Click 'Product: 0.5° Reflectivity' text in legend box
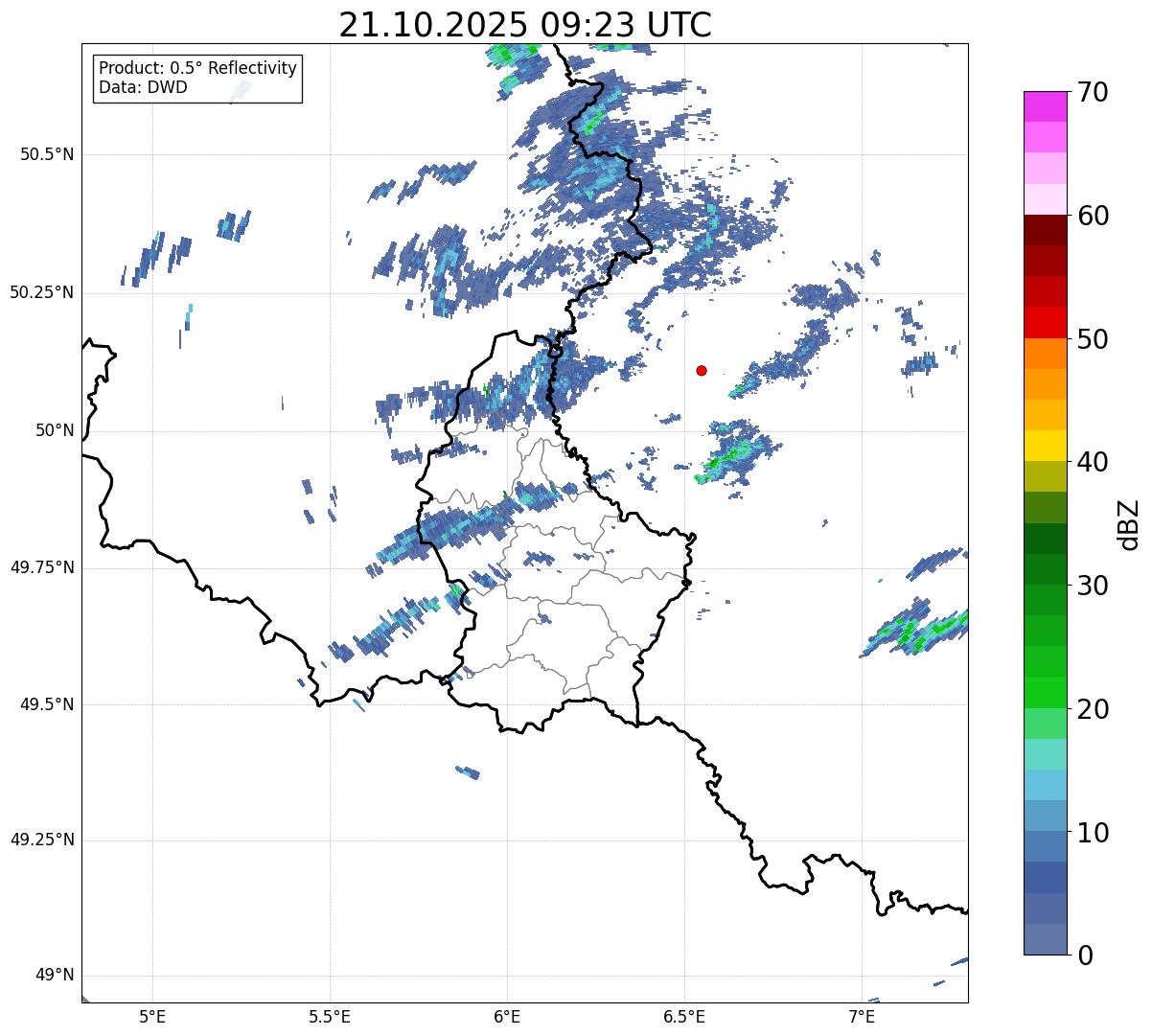The width and height of the screenshot is (1152, 1036). [x=197, y=69]
